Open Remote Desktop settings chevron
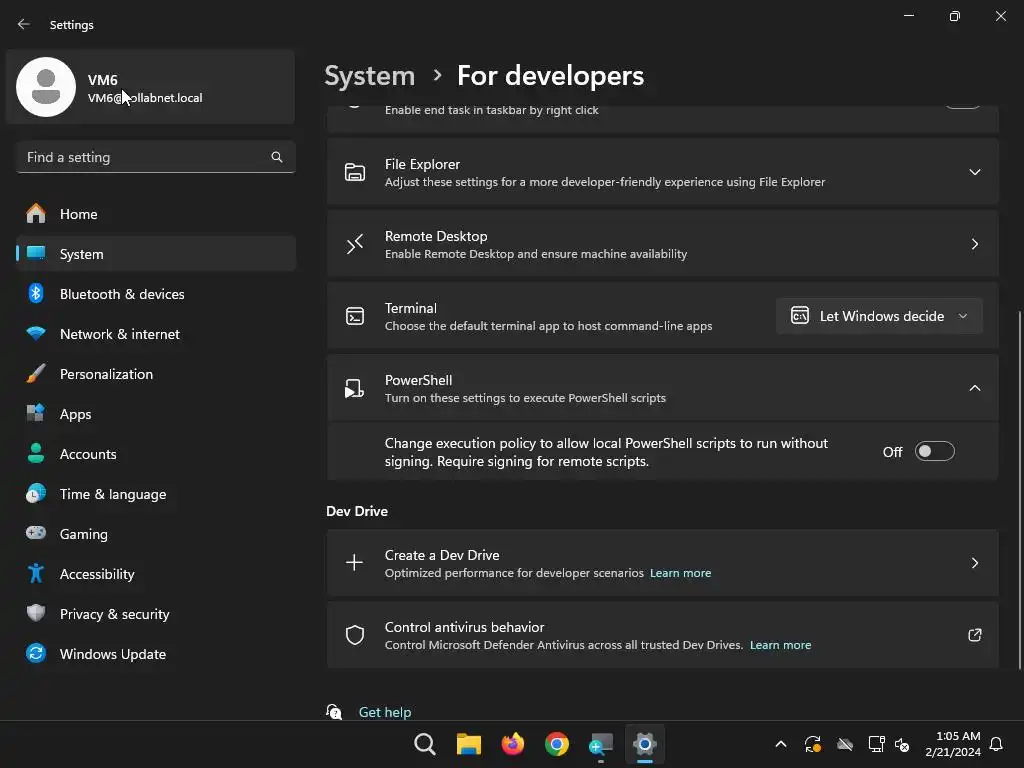Viewport: 1024px width, 768px height. [974, 244]
